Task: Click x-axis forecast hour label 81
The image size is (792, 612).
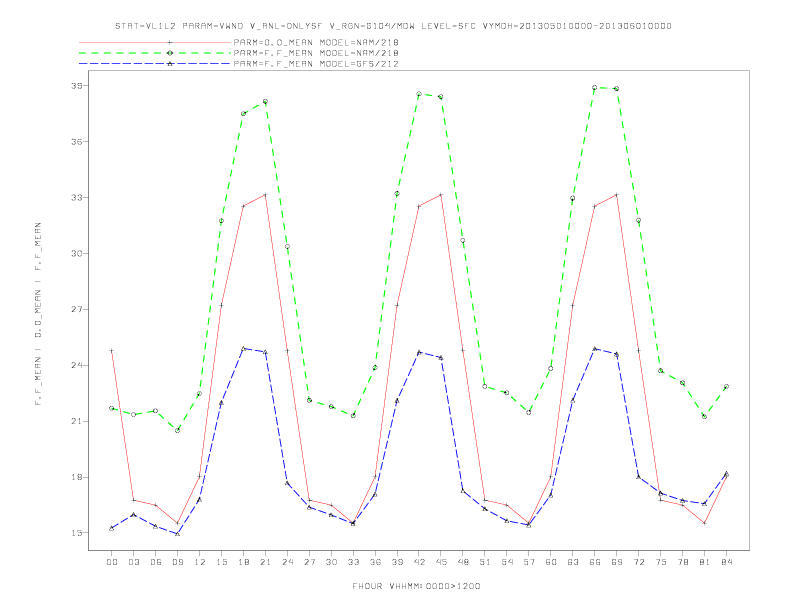Action: click(x=705, y=562)
